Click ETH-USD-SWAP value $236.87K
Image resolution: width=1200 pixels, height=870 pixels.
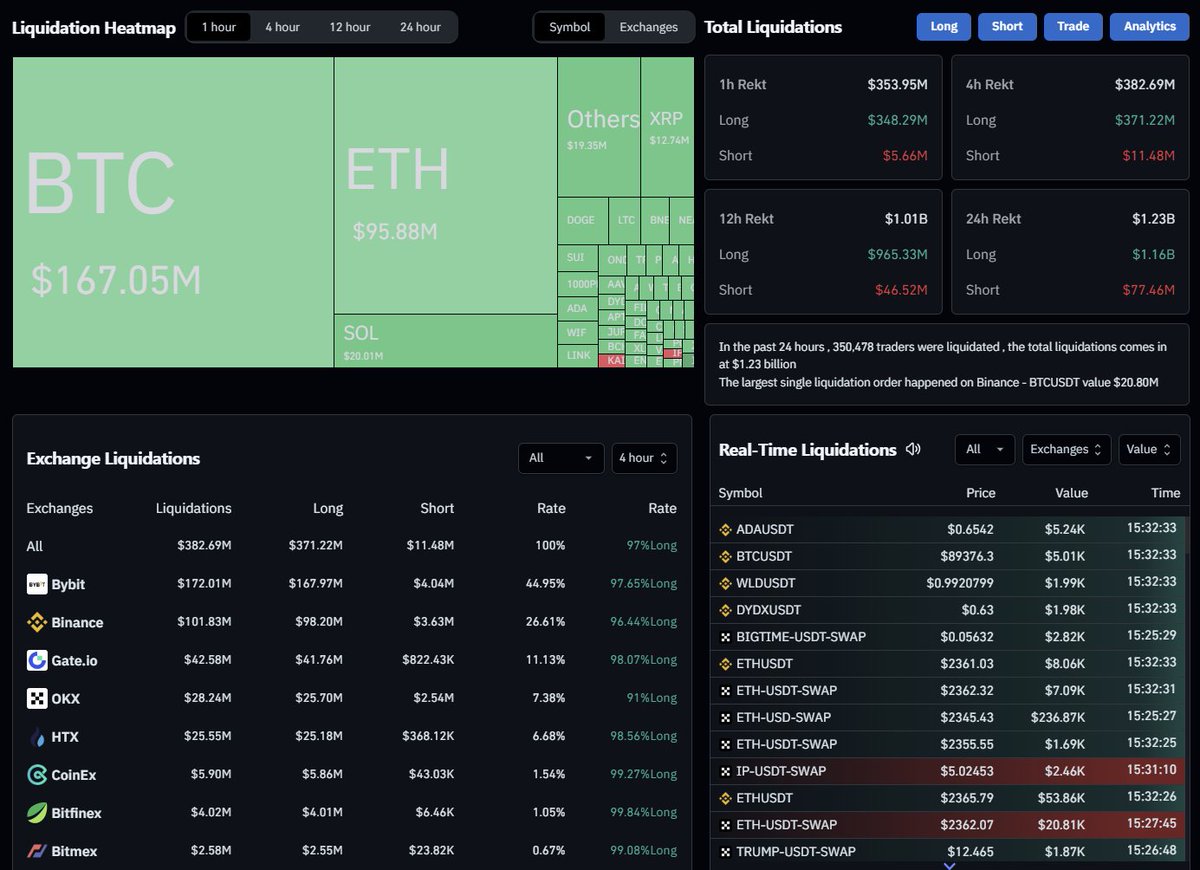(x=1058, y=717)
